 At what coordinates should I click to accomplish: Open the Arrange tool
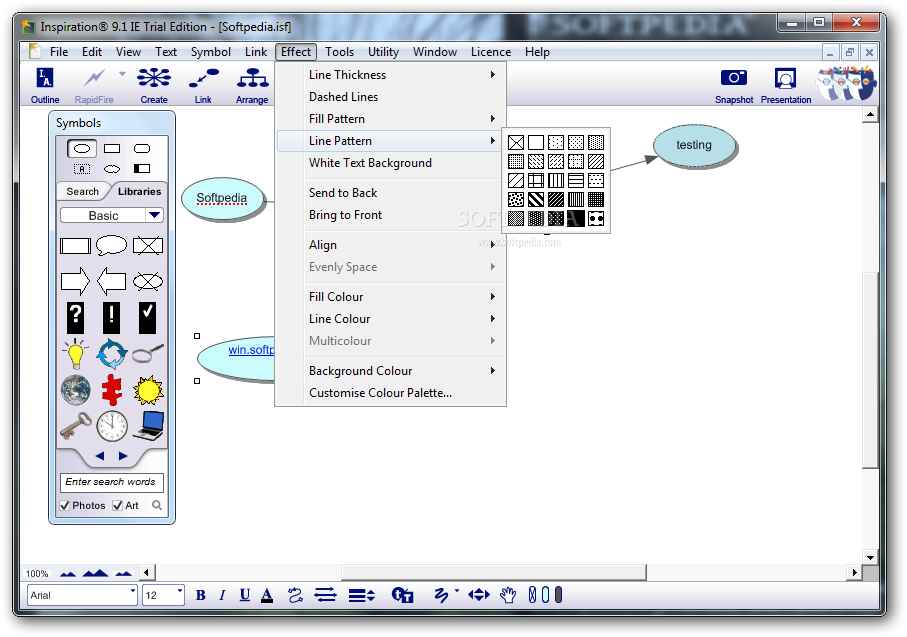tap(252, 84)
